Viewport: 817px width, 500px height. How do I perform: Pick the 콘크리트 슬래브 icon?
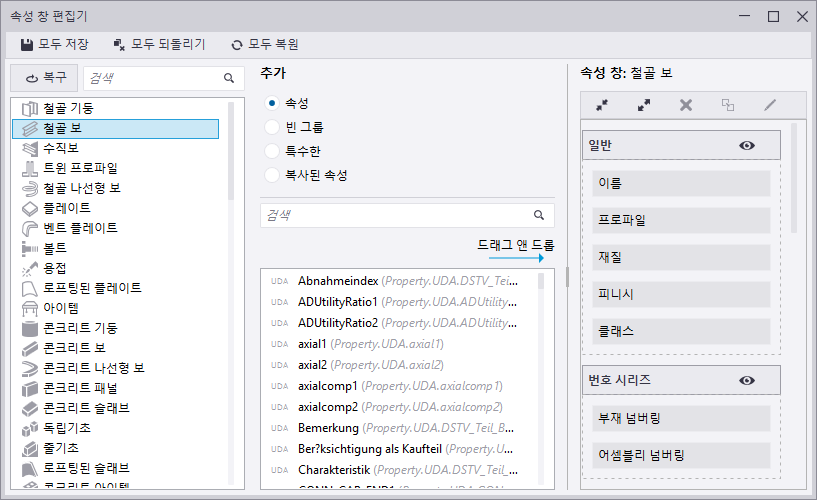[x=30, y=408]
